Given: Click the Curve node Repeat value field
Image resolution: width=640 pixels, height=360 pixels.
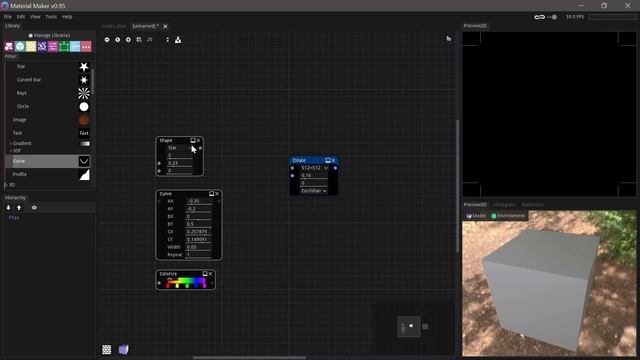Looking at the screenshot, I should (199, 255).
